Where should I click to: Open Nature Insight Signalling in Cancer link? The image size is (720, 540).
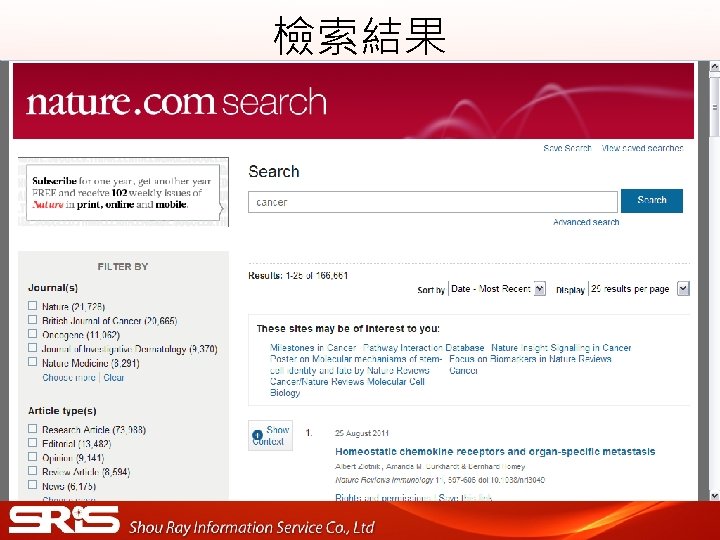point(561,348)
